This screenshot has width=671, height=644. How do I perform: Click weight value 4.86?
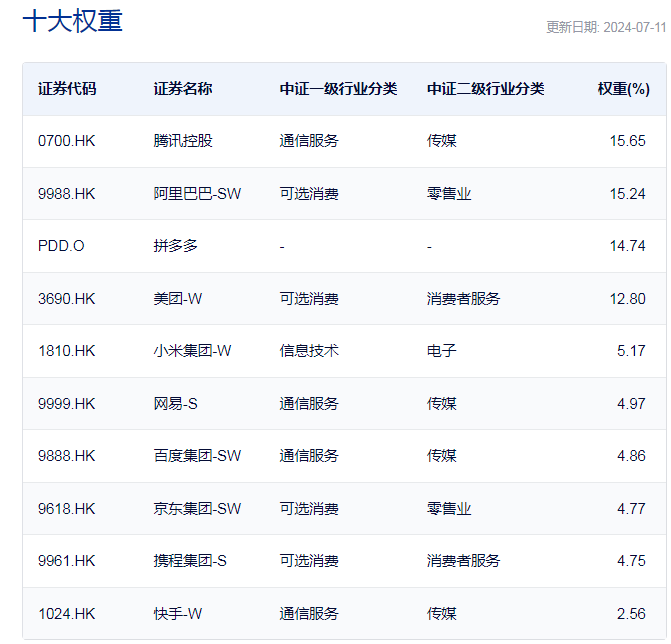[631, 456]
